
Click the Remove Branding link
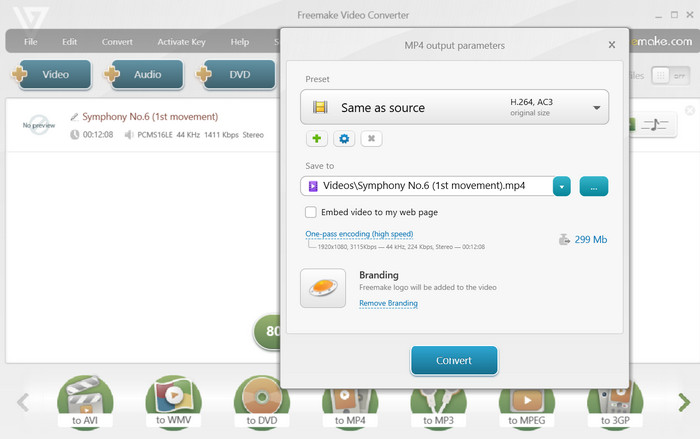(388, 303)
